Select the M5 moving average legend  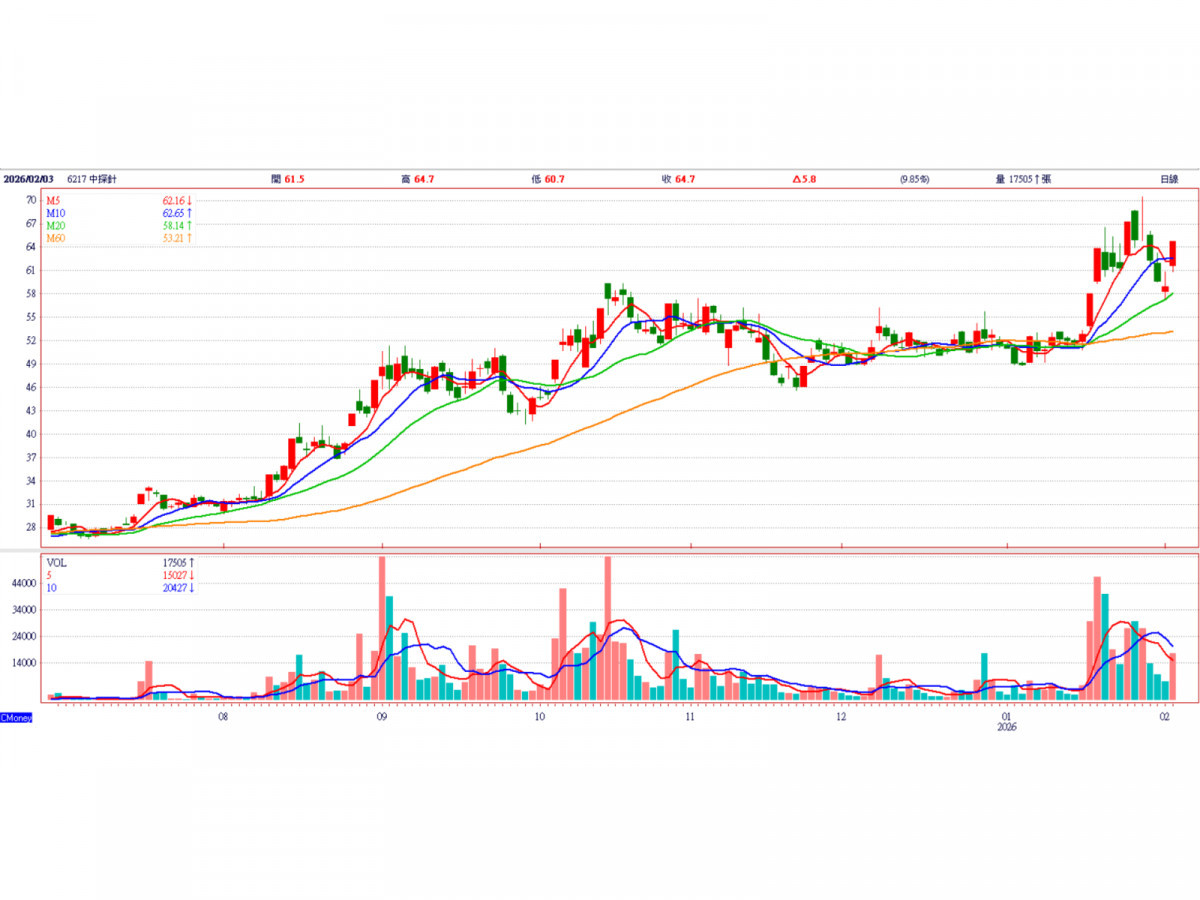[x=53, y=201]
